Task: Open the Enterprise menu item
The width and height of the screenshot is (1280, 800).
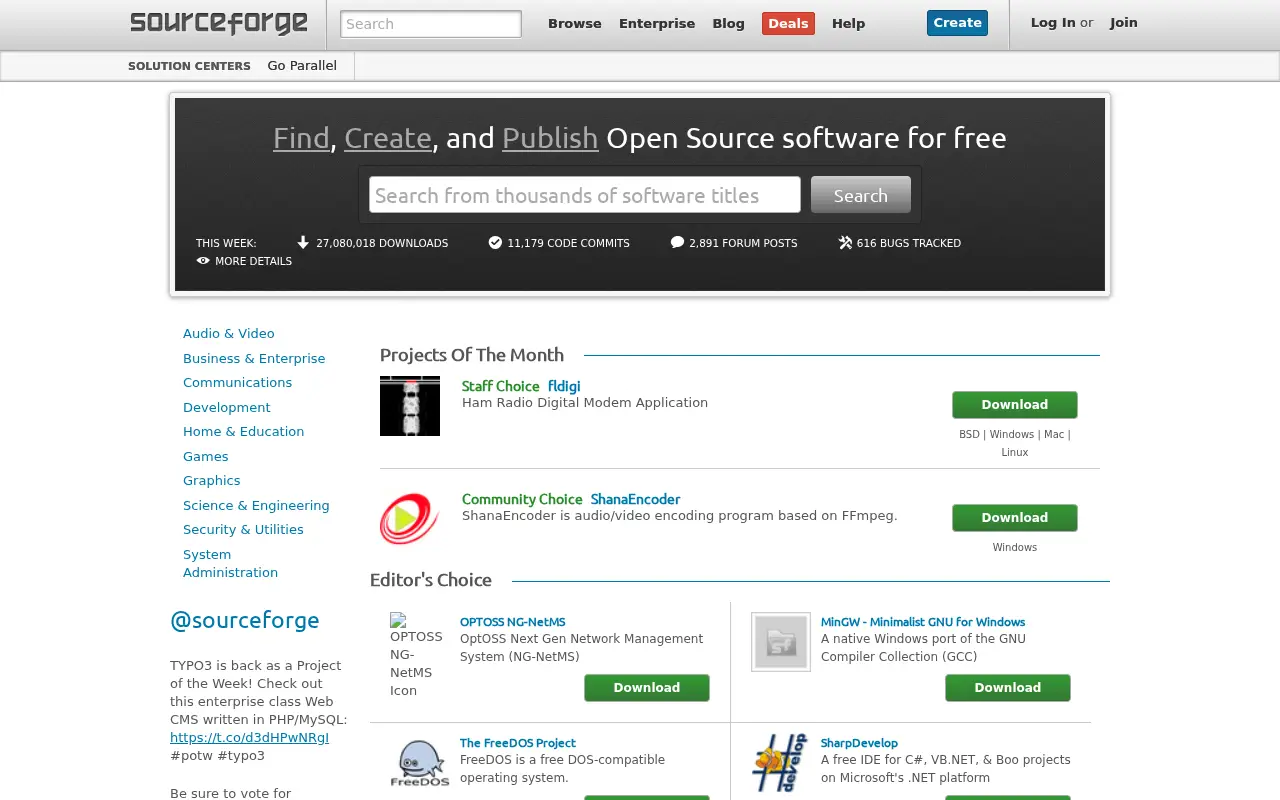Action: click(x=657, y=24)
